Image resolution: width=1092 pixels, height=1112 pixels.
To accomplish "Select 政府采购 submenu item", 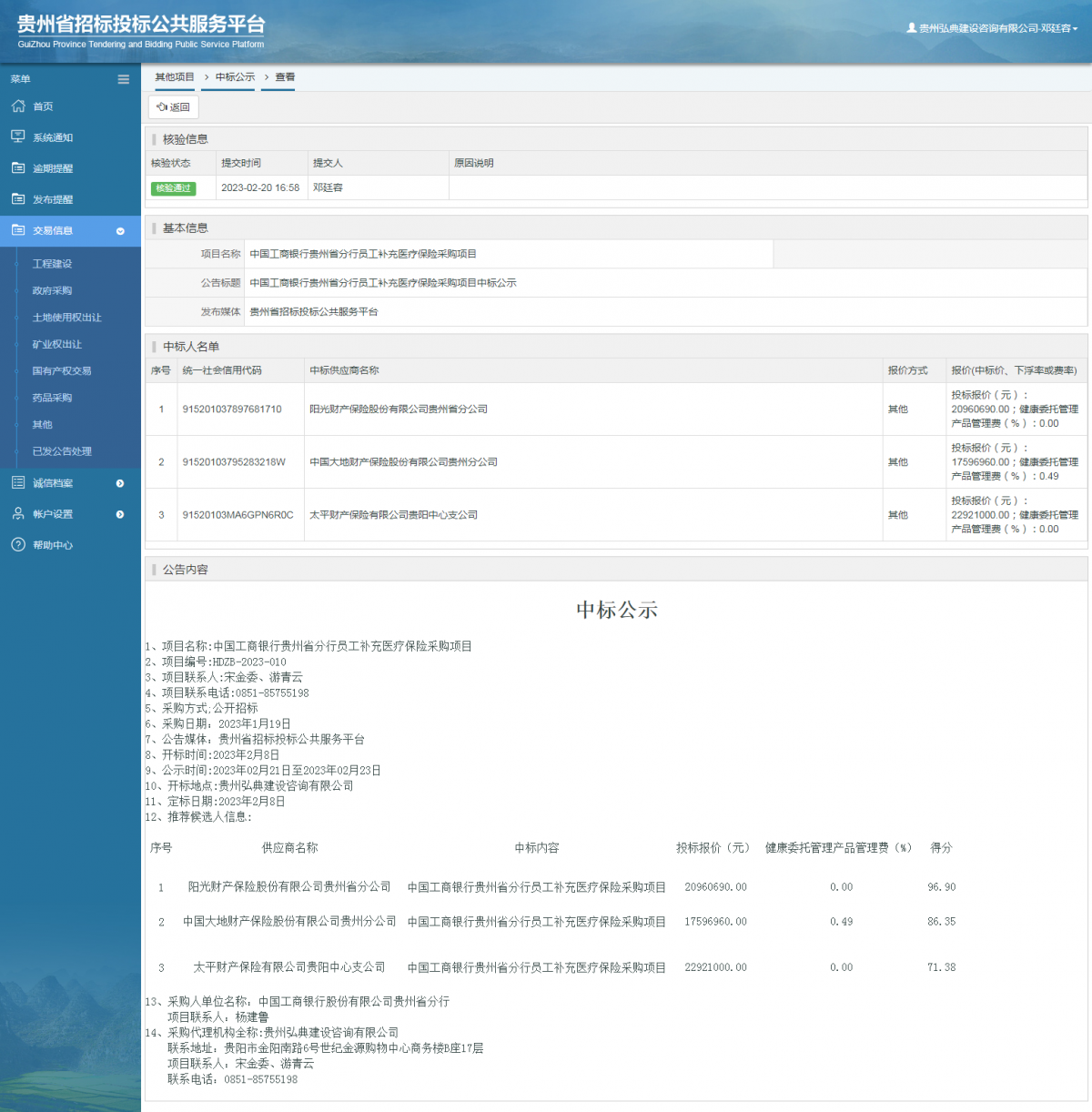I will point(52,290).
